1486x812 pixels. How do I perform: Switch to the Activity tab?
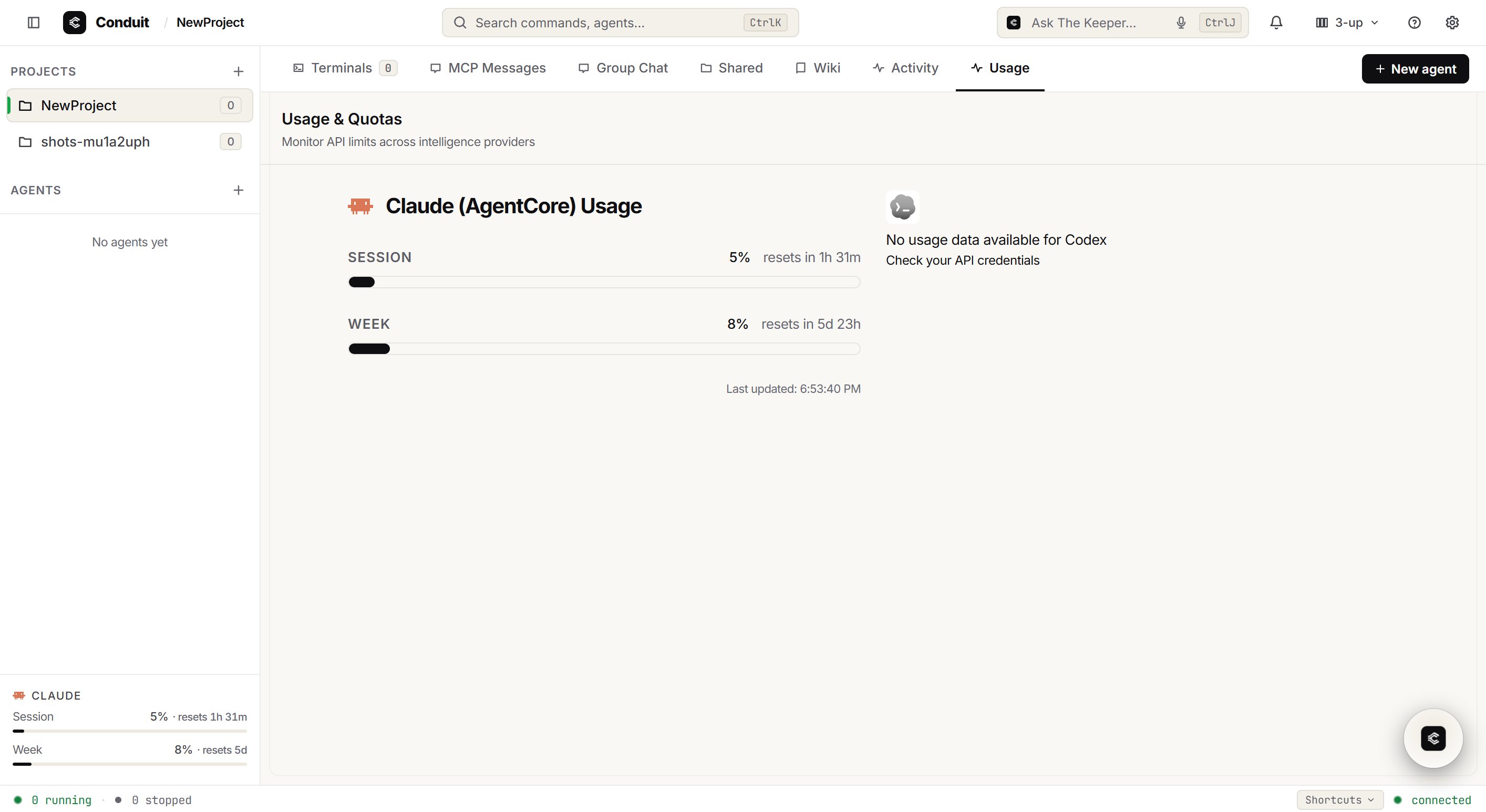[906, 68]
